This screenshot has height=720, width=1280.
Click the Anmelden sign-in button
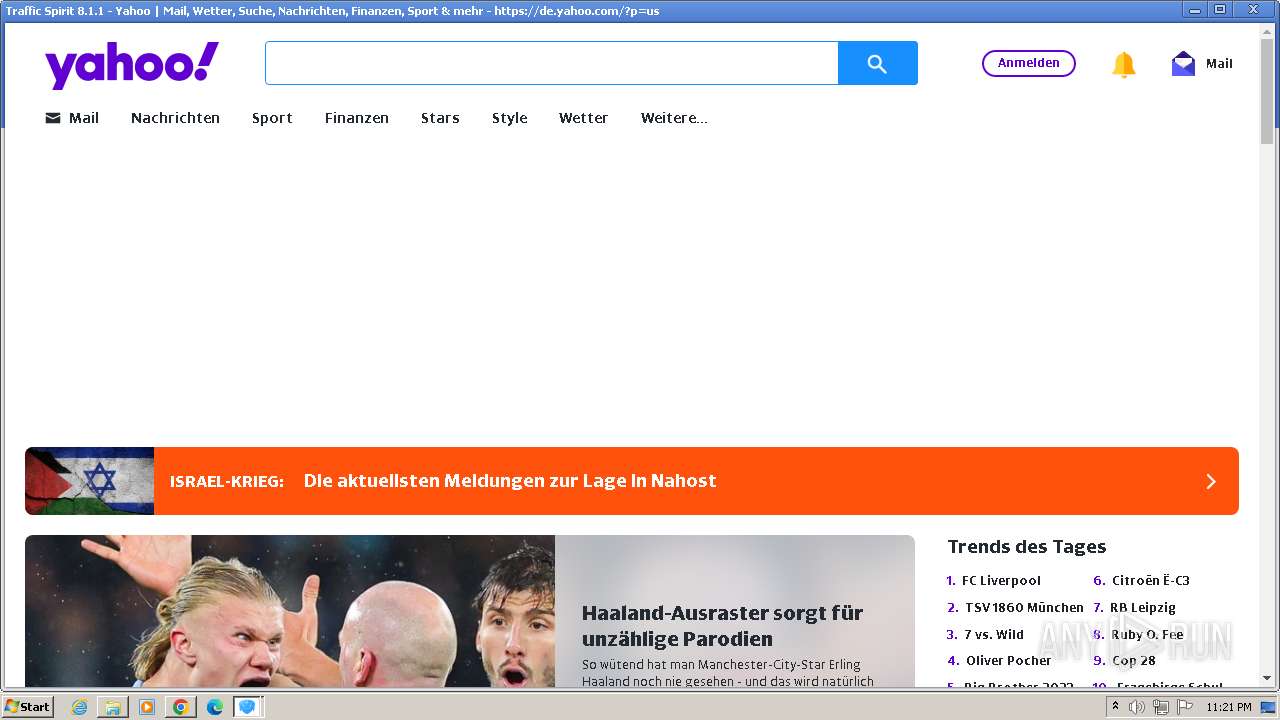[1029, 63]
